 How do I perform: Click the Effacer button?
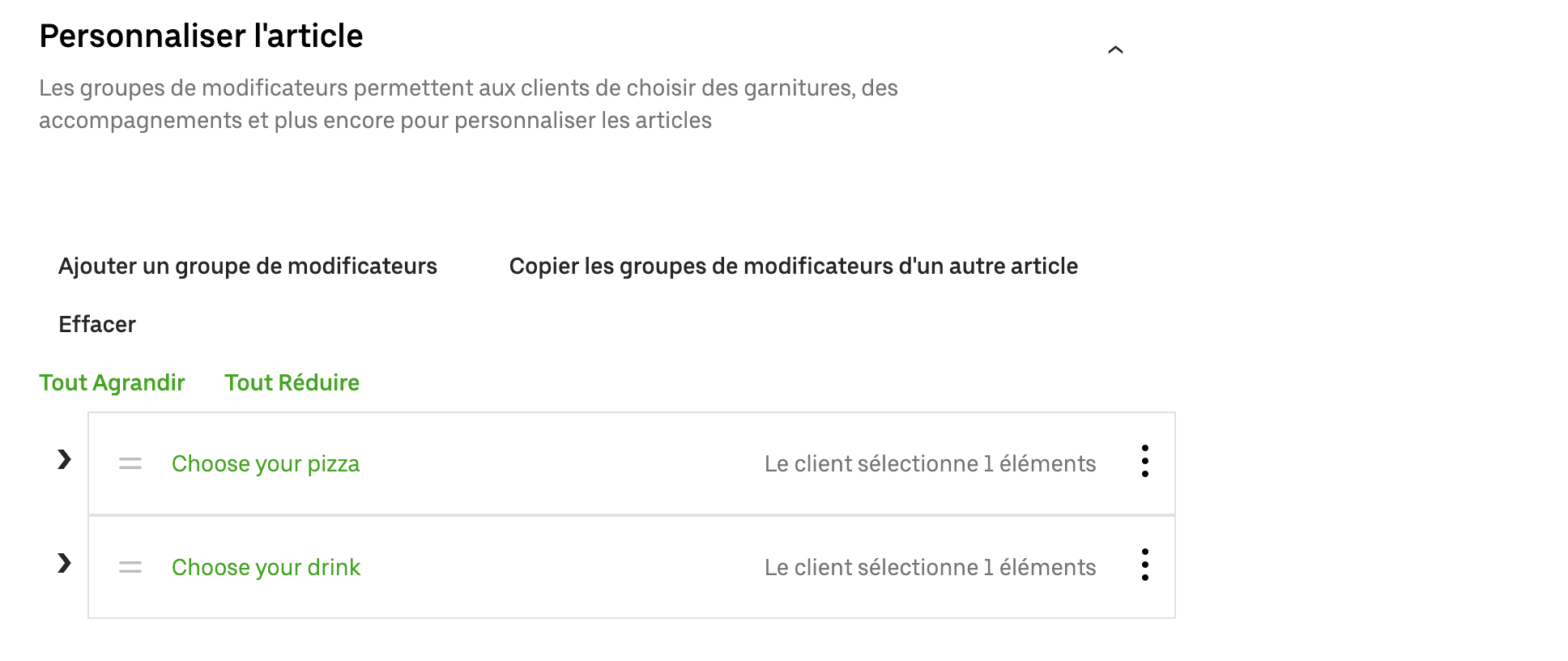[x=96, y=324]
